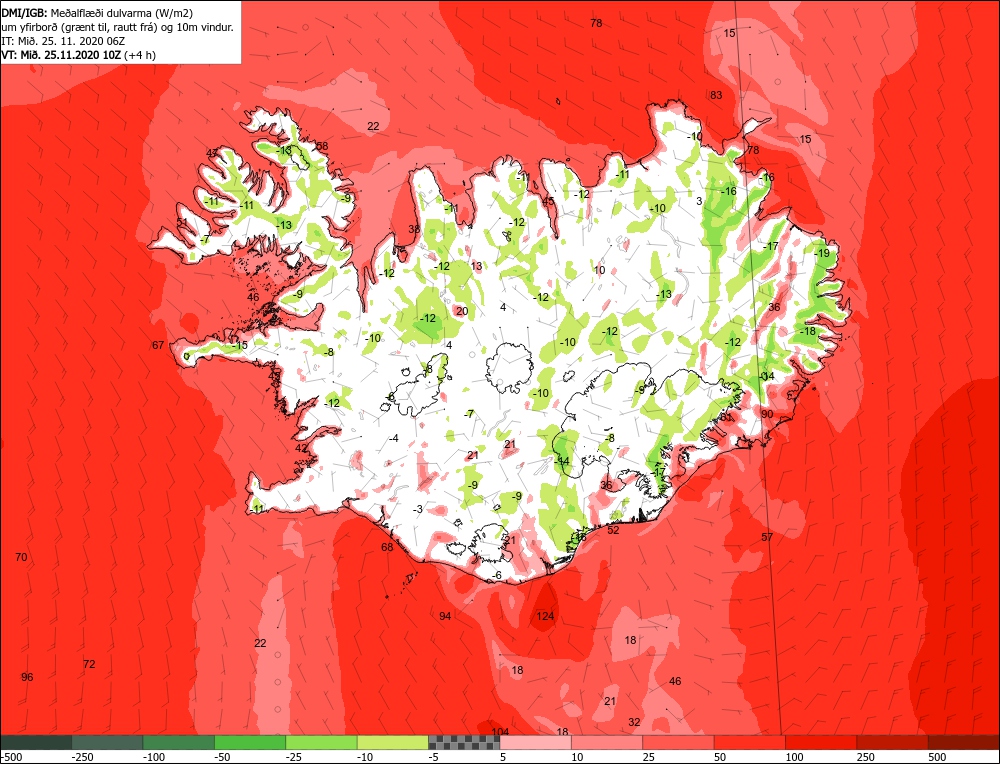Select the salmon legend swatch between 25 and 50
1000x764 pixels.
pyautogui.click(x=679, y=742)
